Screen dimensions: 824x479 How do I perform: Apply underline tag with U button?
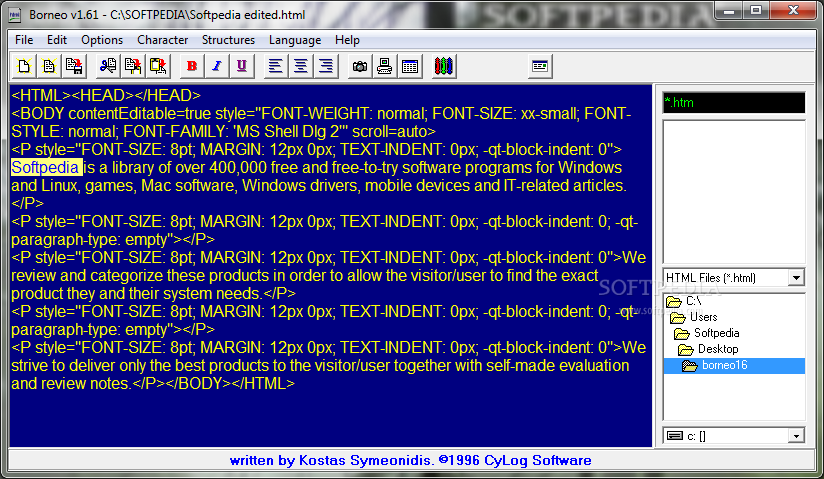pos(242,66)
